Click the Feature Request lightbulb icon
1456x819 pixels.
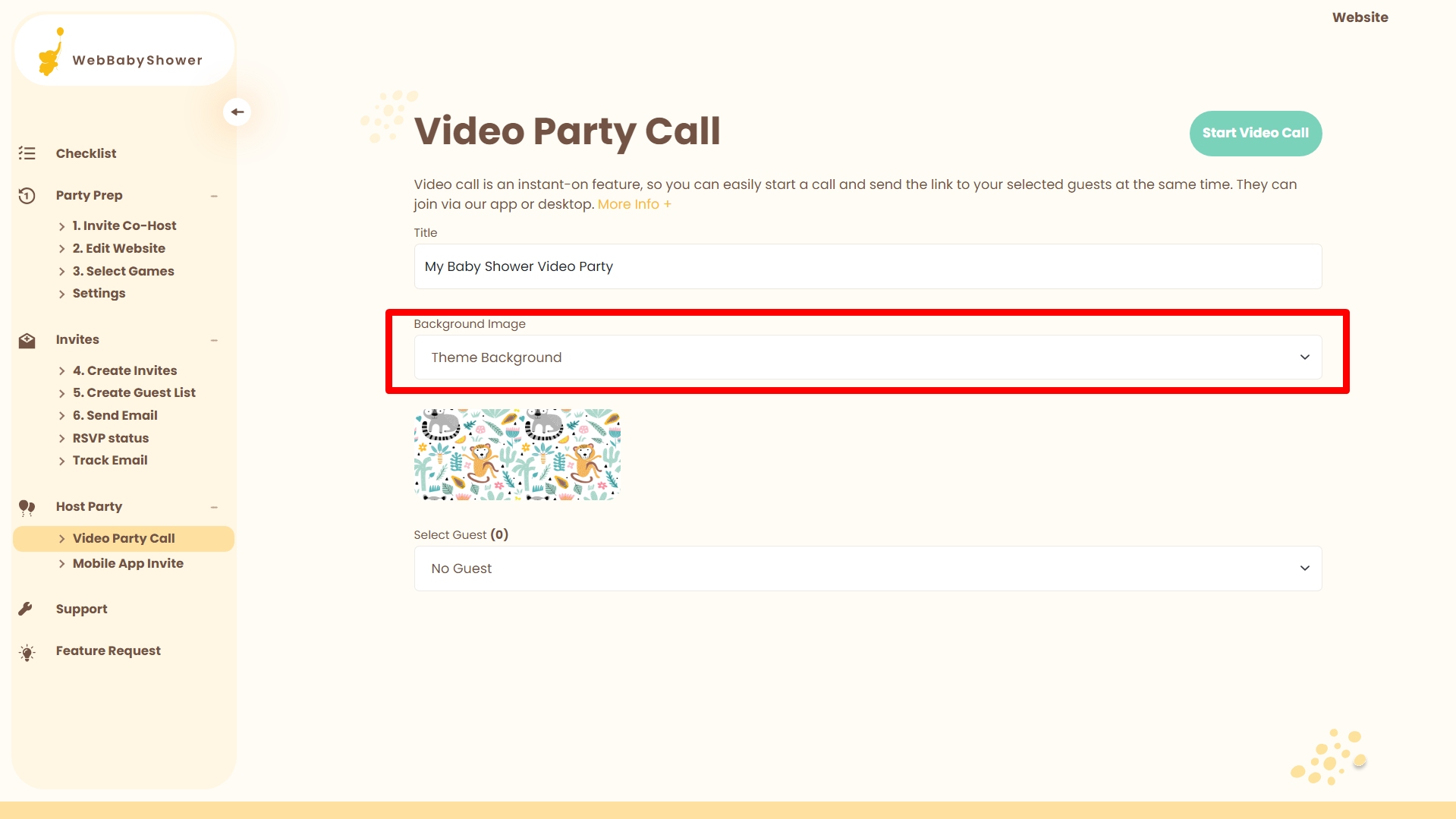[27, 652]
